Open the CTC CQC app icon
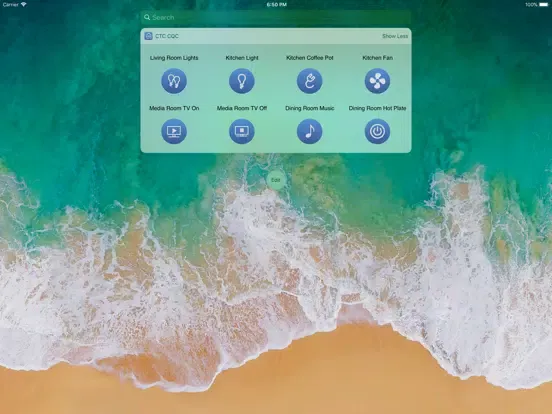The width and height of the screenshot is (552, 414). pyautogui.click(x=149, y=36)
